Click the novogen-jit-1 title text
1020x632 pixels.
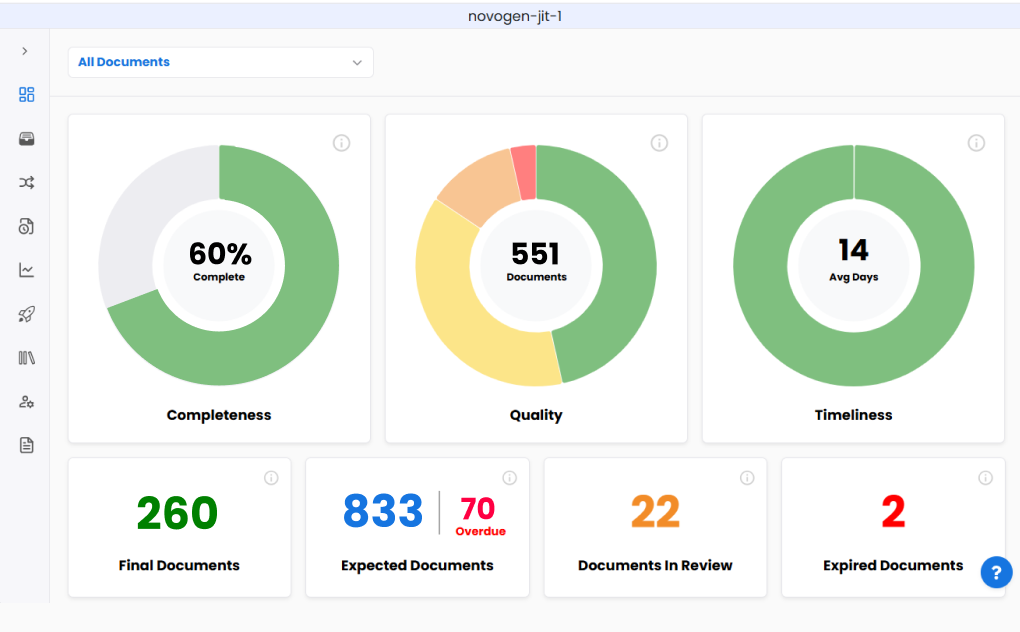[515, 16]
